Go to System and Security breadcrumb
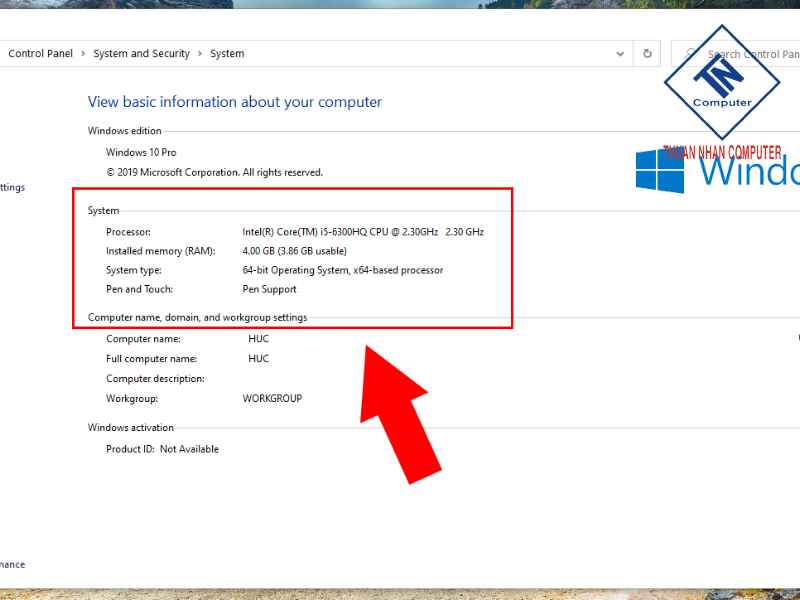This screenshot has width=800, height=600. point(141,54)
